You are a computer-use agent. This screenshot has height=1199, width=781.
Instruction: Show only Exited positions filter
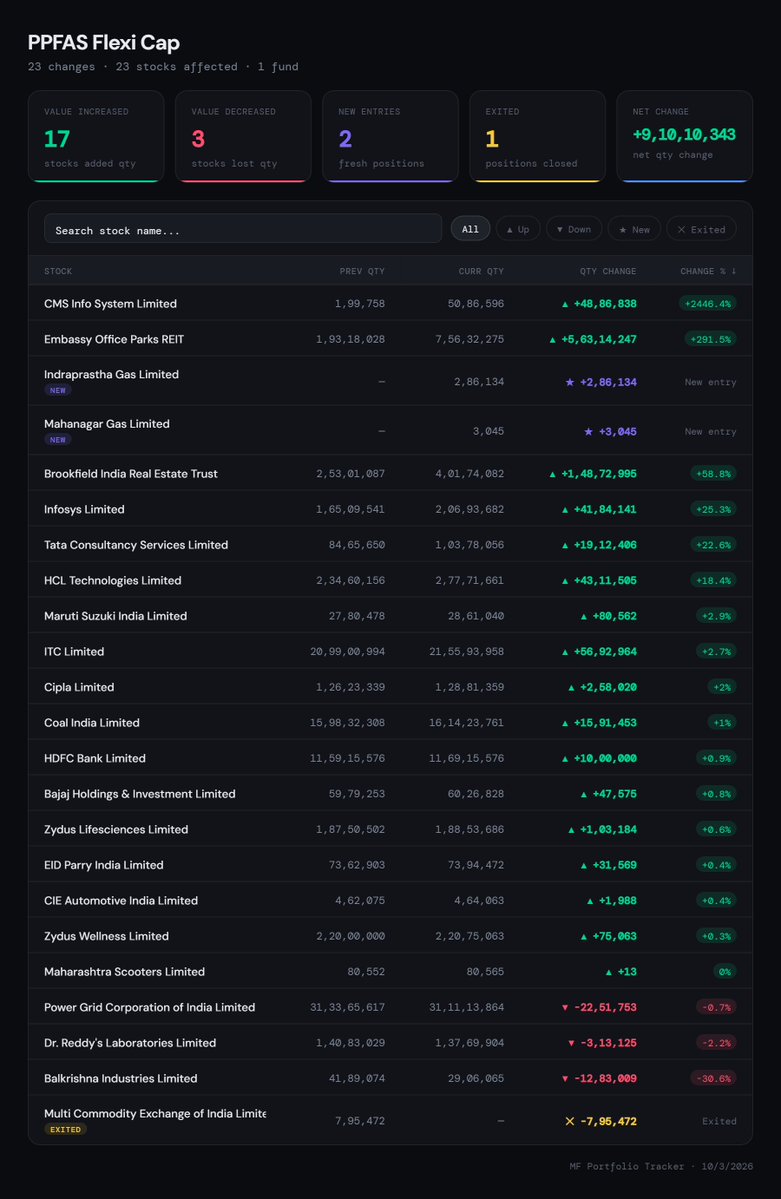[x=701, y=229]
